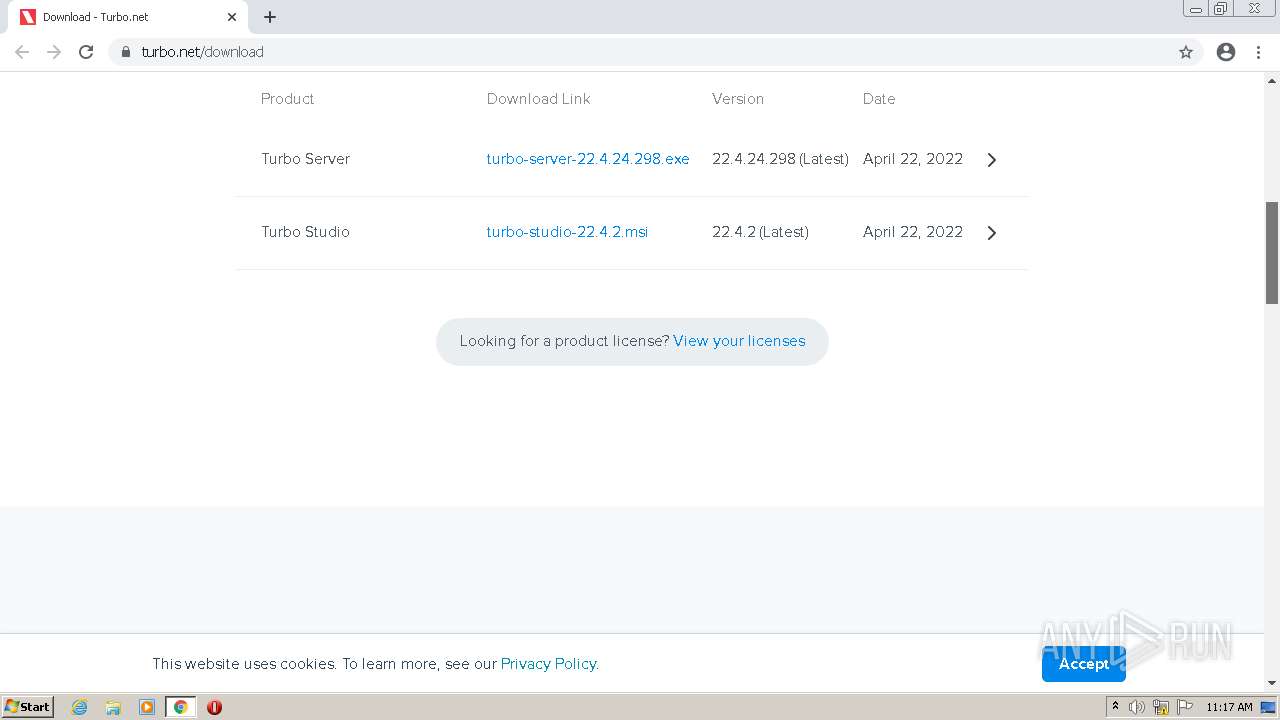Viewport: 1280px width, 720px height.
Task: Expand the Turbo Server row chevron
Action: [x=991, y=160]
